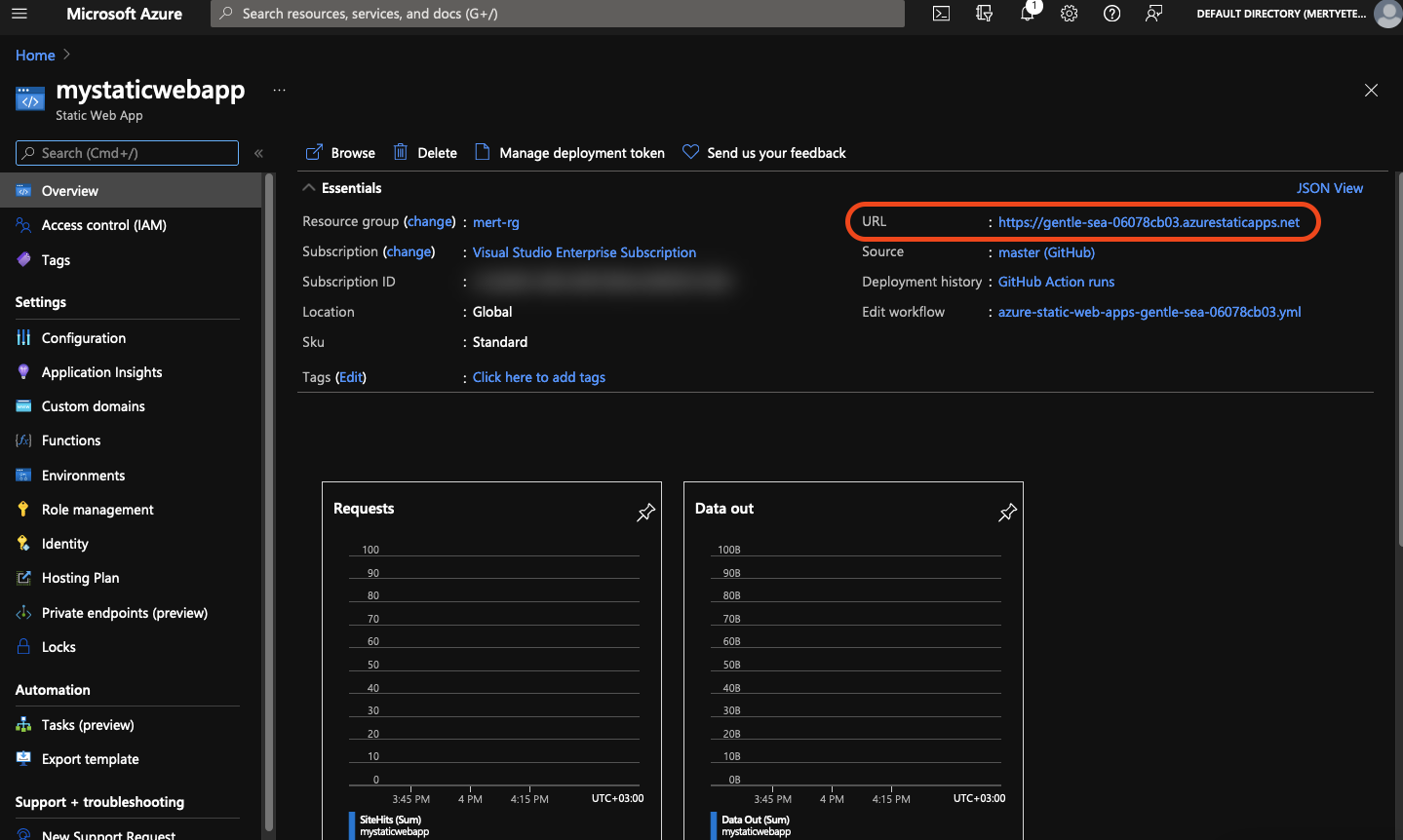
Task: Open the feedback icon in the top bar
Action: (1154, 14)
